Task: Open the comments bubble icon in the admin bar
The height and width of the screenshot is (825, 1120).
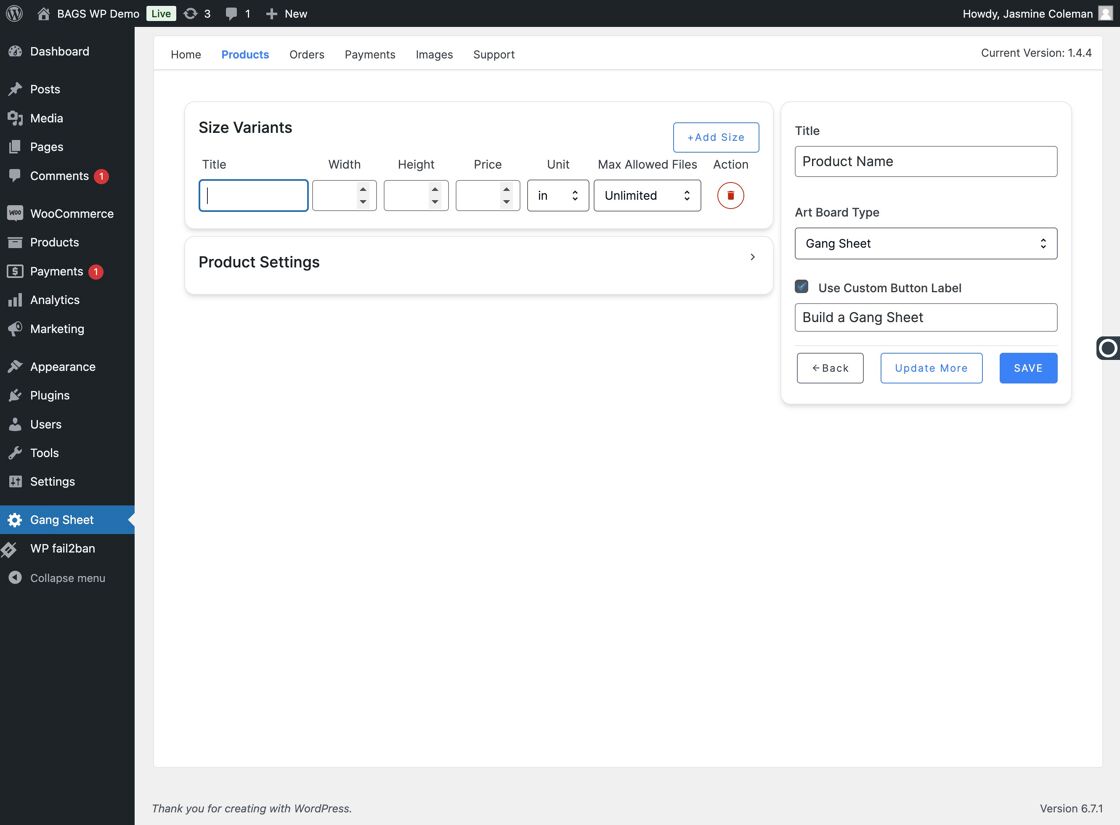Action: 231,14
